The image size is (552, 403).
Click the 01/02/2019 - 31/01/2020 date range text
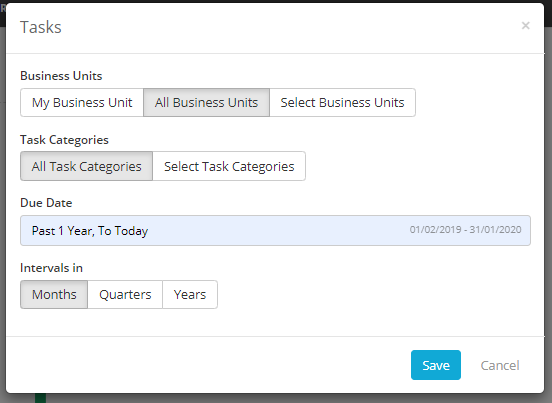click(x=465, y=230)
